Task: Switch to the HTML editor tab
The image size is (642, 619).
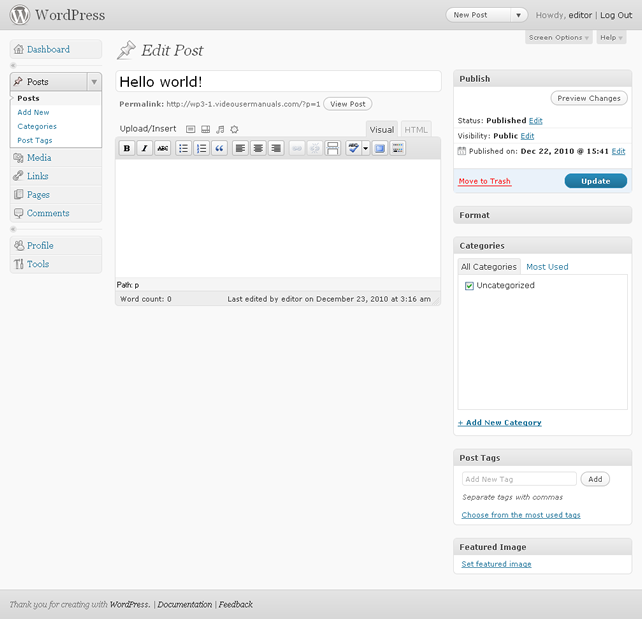Action: click(x=416, y=129)
